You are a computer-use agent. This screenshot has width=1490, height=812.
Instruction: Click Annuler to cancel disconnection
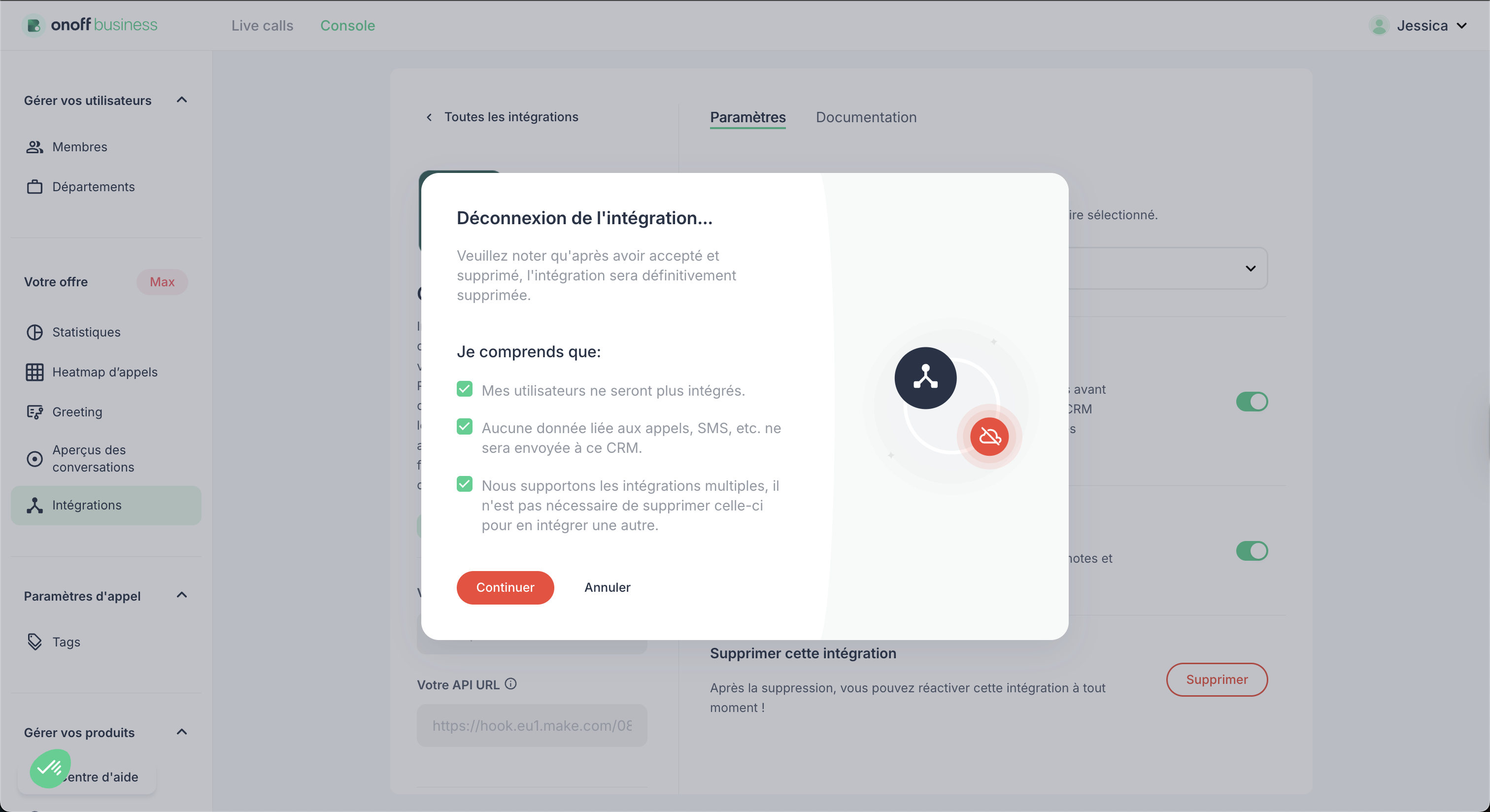(x=608, y=588)
